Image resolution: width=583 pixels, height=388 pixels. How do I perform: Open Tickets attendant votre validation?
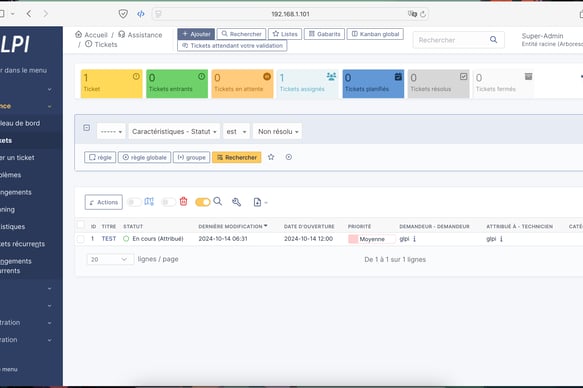232,45
